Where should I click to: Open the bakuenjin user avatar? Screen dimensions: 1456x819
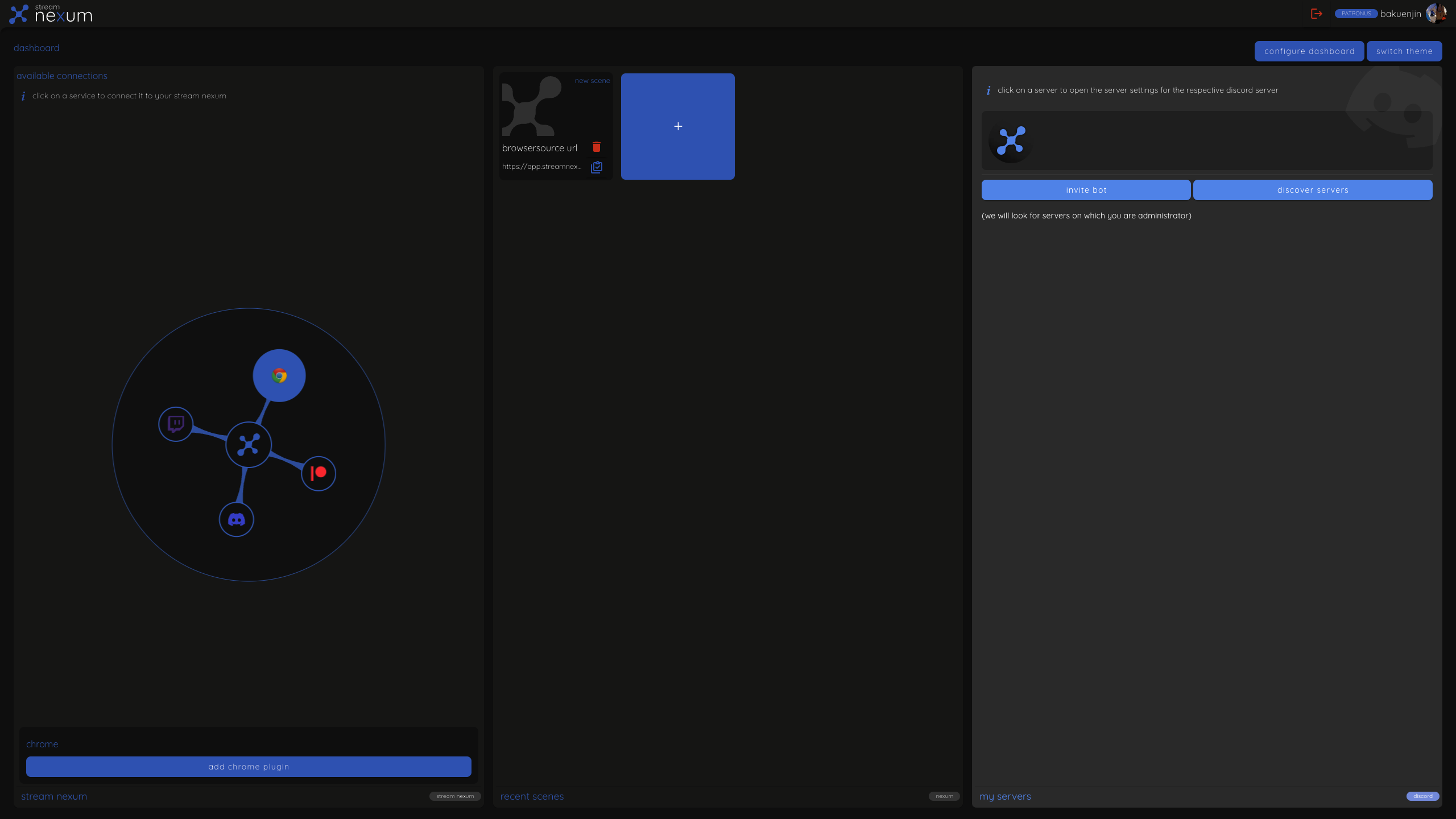(x=1436, y=14)
